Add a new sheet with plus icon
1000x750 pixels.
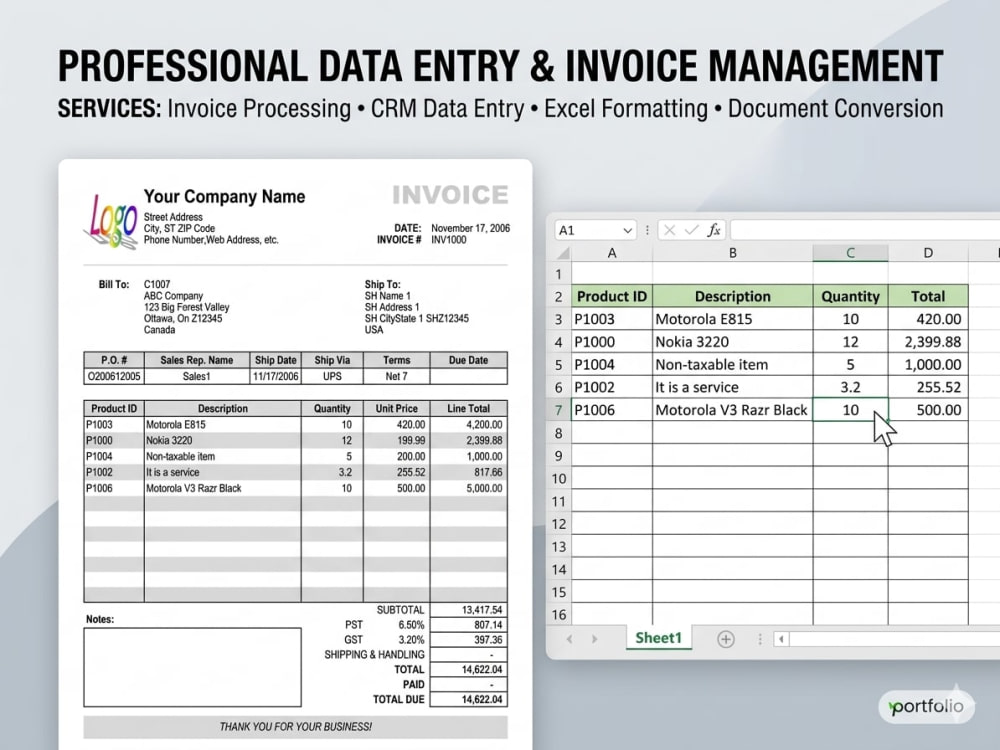click(726, 639)
